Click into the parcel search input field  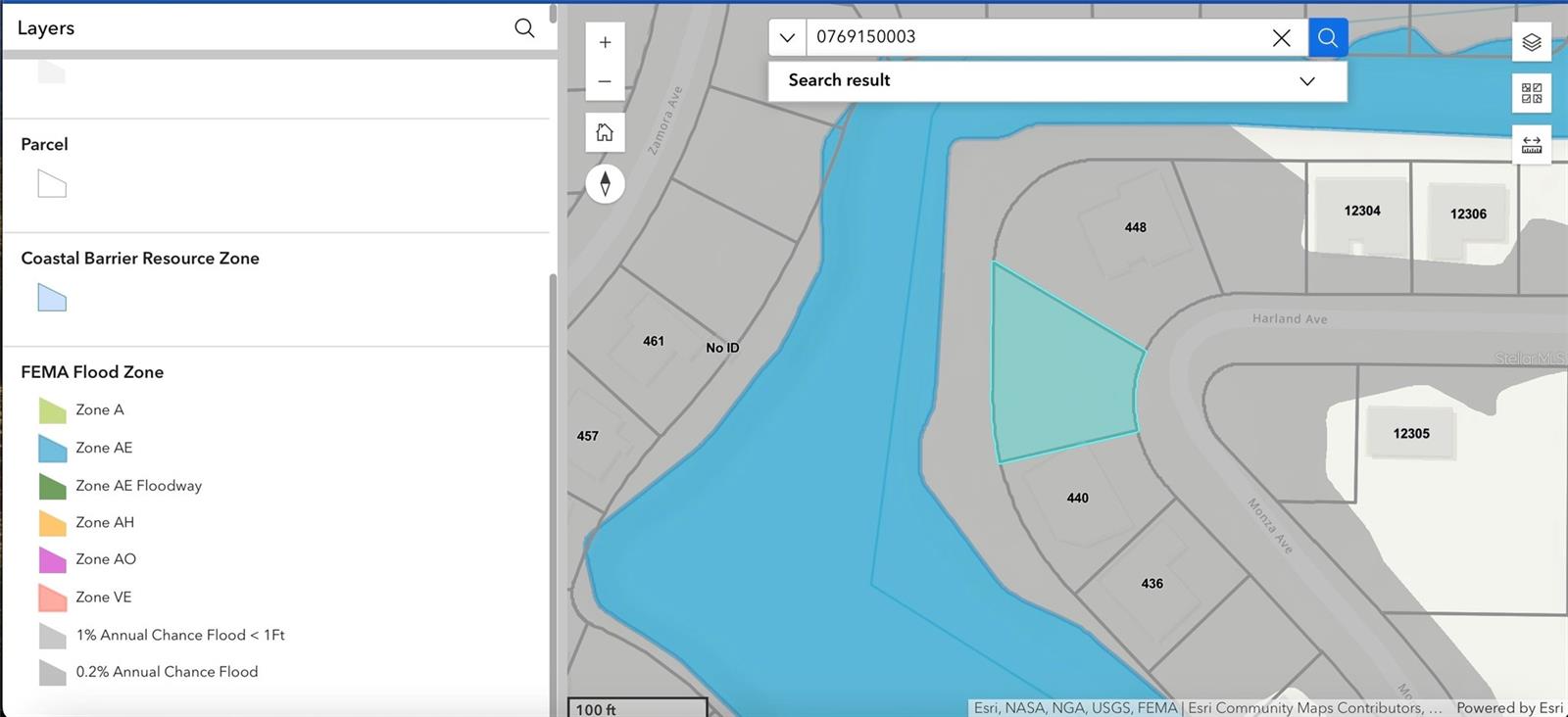[1029, 37]
